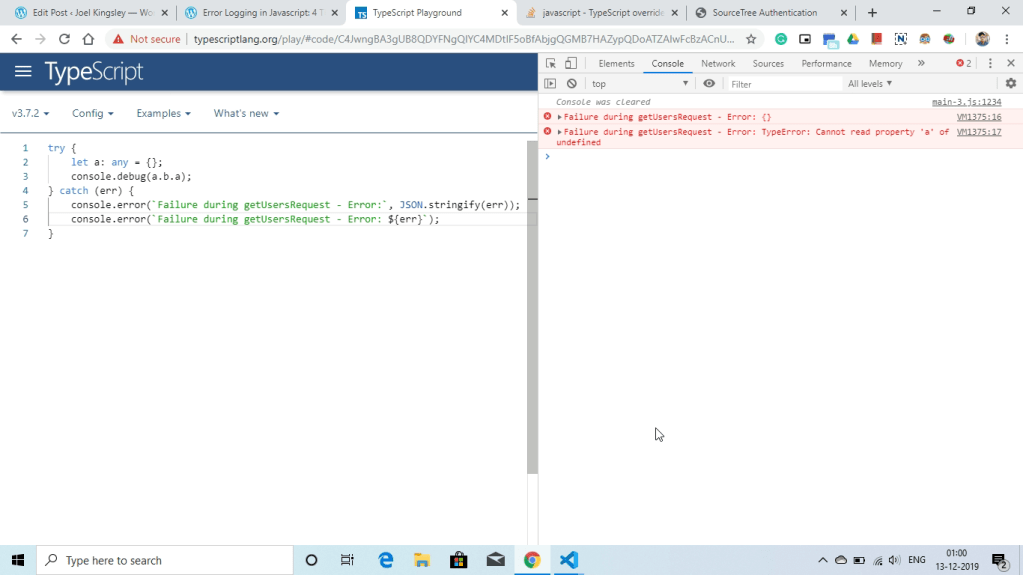Open DevTools three-dot customize menu

coord(990,63)
